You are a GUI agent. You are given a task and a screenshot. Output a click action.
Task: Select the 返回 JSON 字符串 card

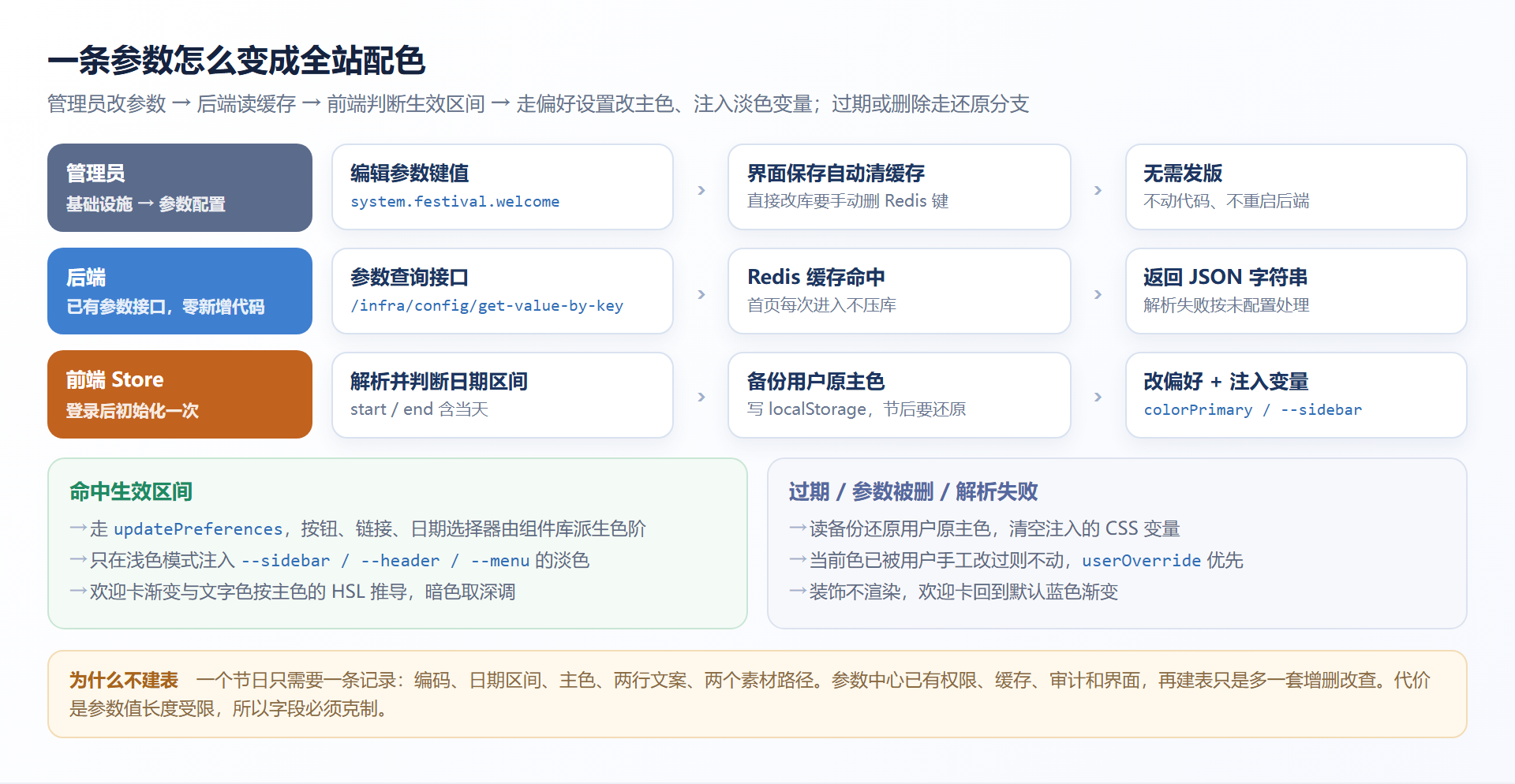click(x=1296, y=291)
